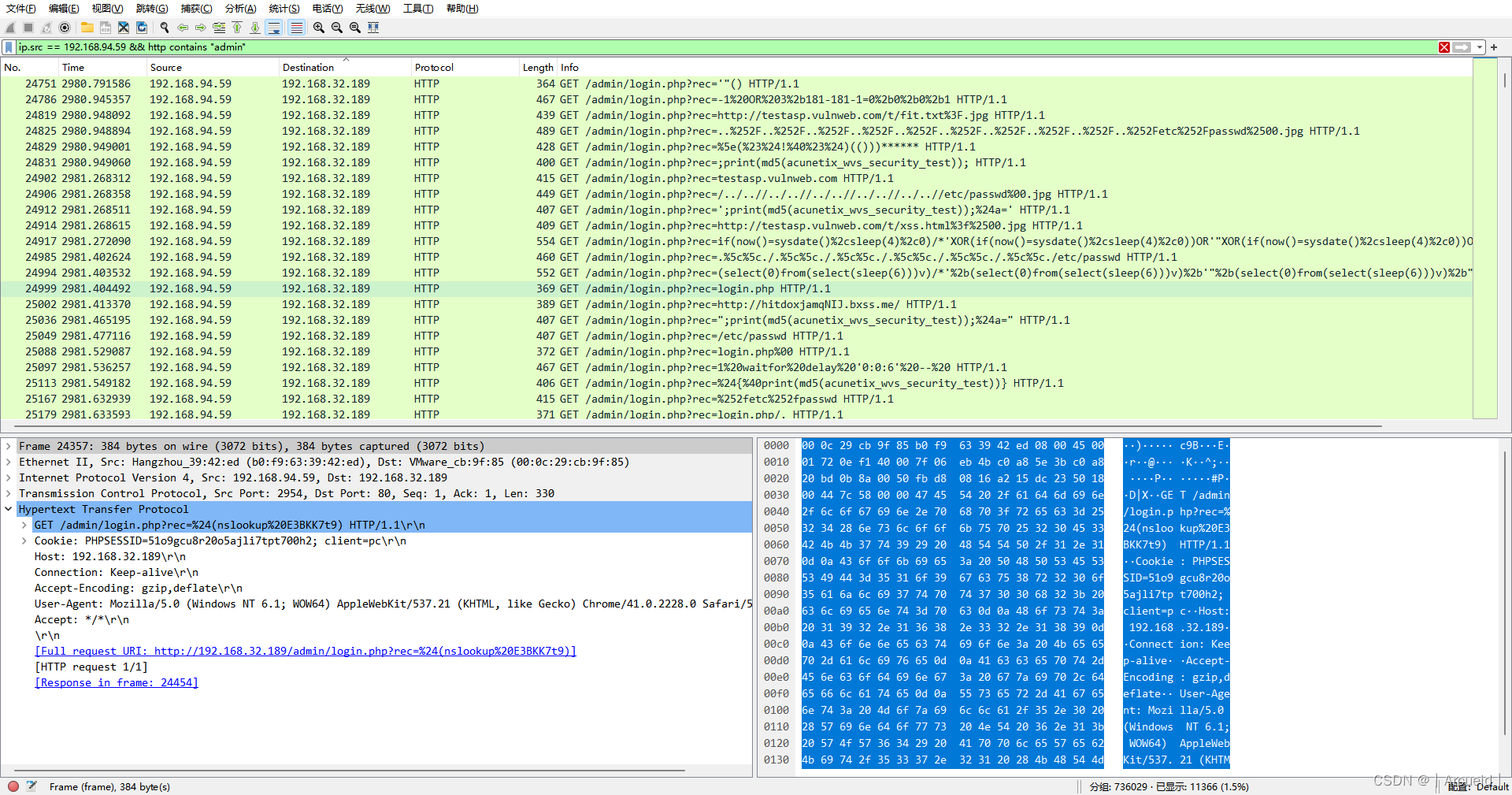
Task: Open the 文件(F) menu
Action: pyautogui.click(x=21, y=9)
